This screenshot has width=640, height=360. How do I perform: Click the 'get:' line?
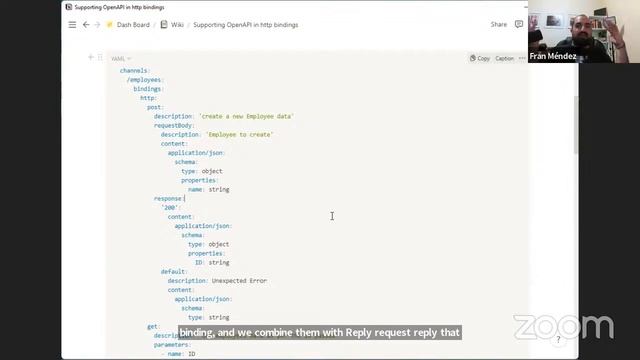click(x=153, y=327)
